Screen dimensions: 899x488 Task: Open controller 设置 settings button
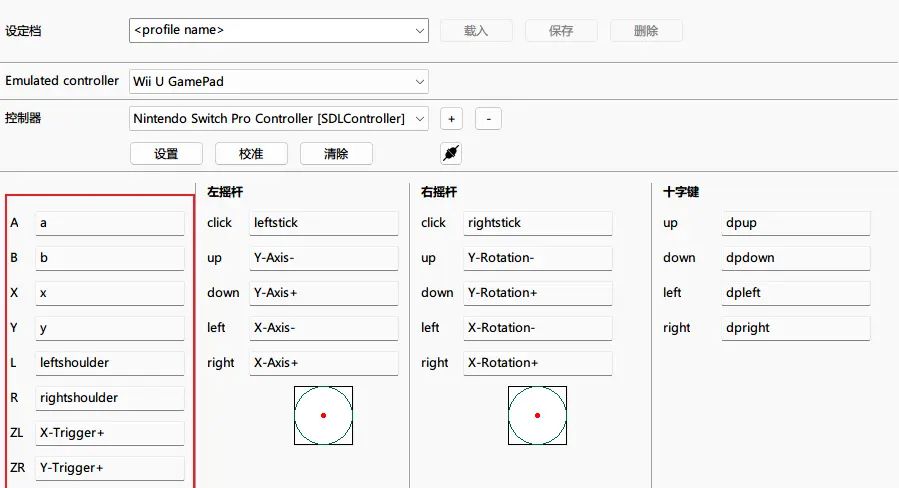(166, 154)
